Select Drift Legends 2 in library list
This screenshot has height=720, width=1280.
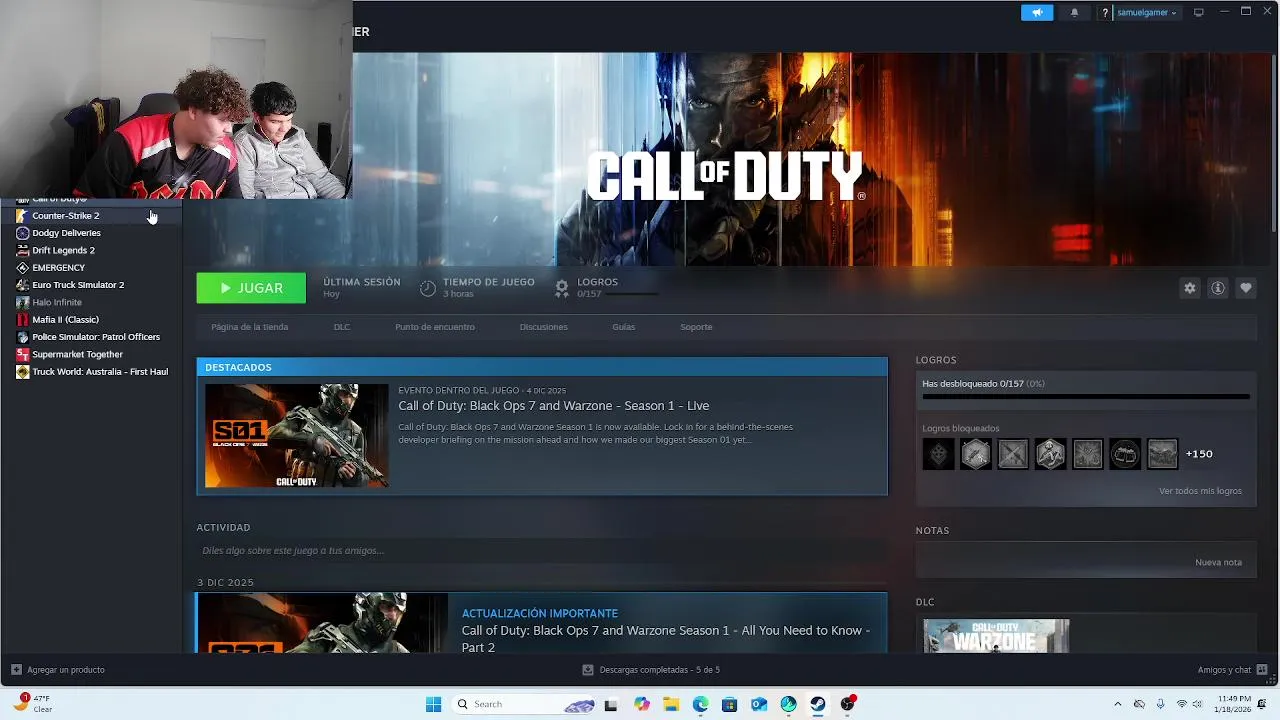coord(91,250)
